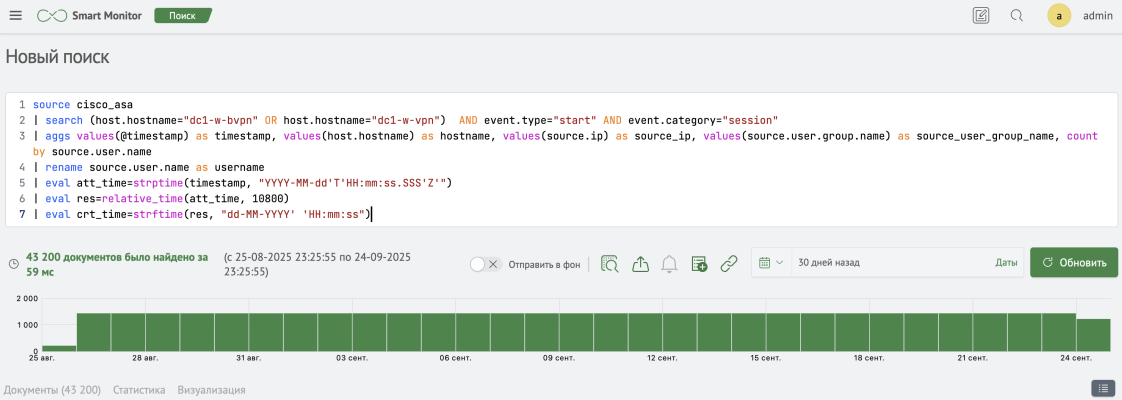Click the add to dashboard icon
Screen dimensions: 1122x400
click(699, 264)
